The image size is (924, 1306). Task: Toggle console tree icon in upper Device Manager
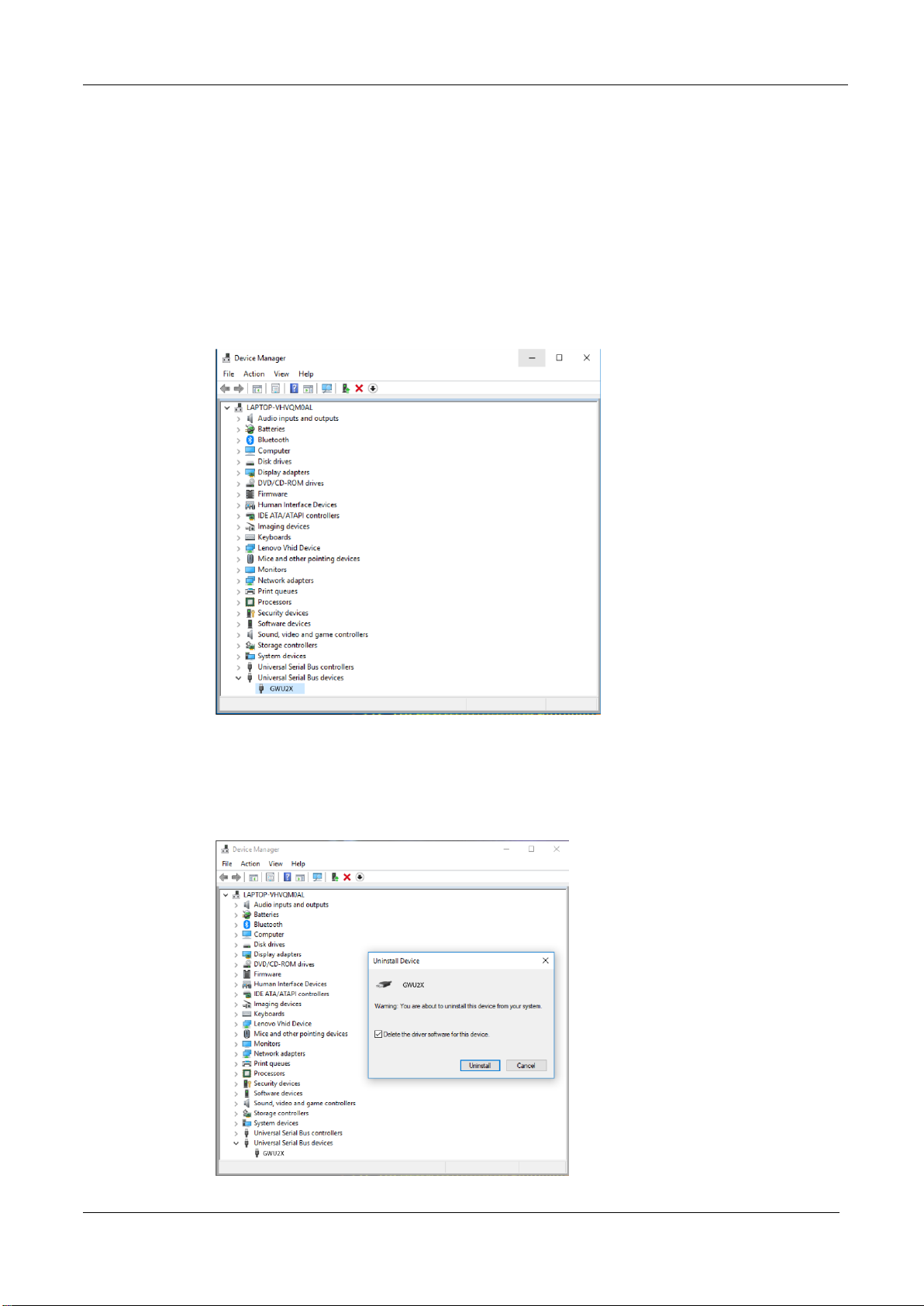point(257,388)
